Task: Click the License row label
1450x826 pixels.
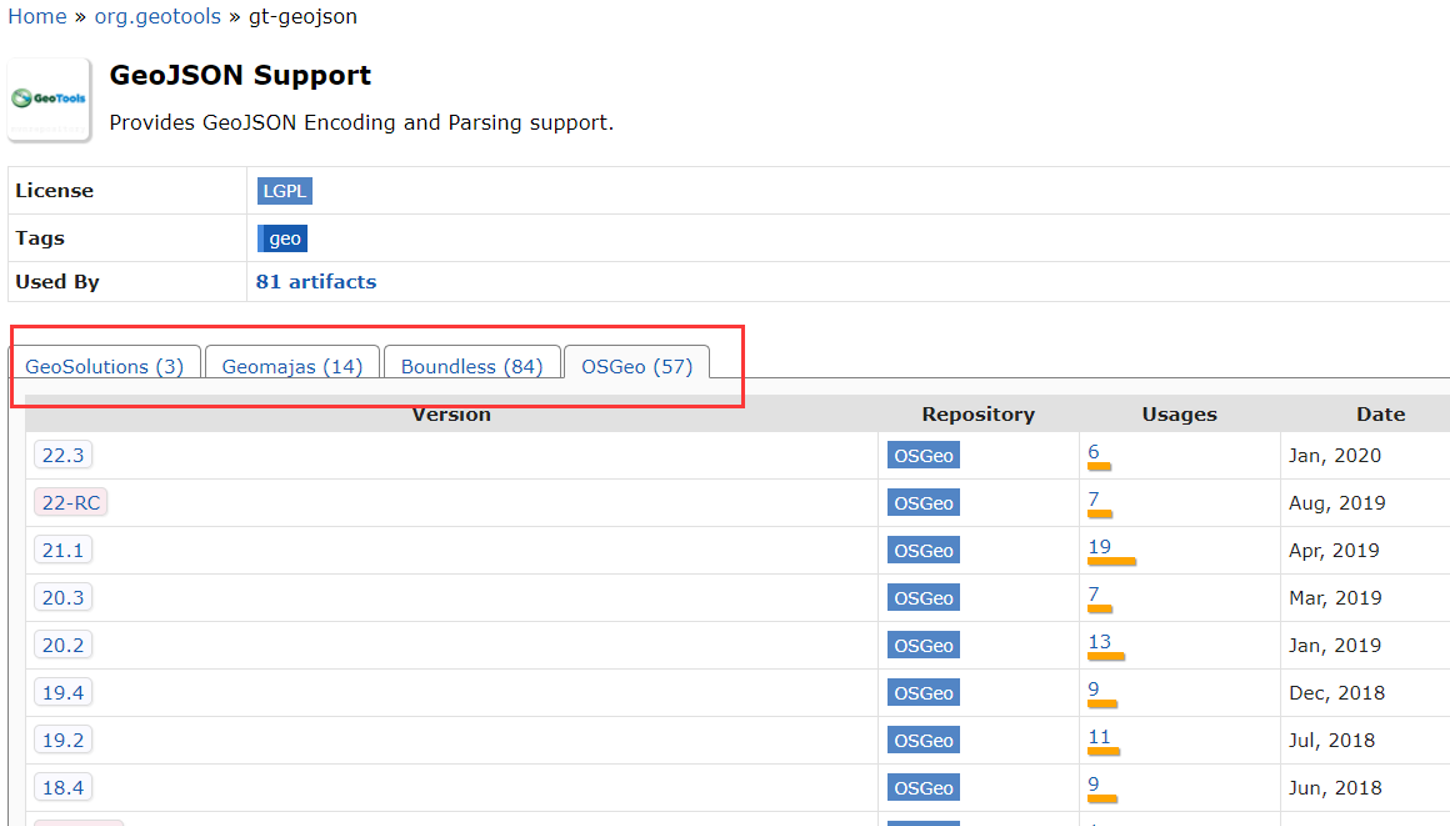Action: [54, 190]
